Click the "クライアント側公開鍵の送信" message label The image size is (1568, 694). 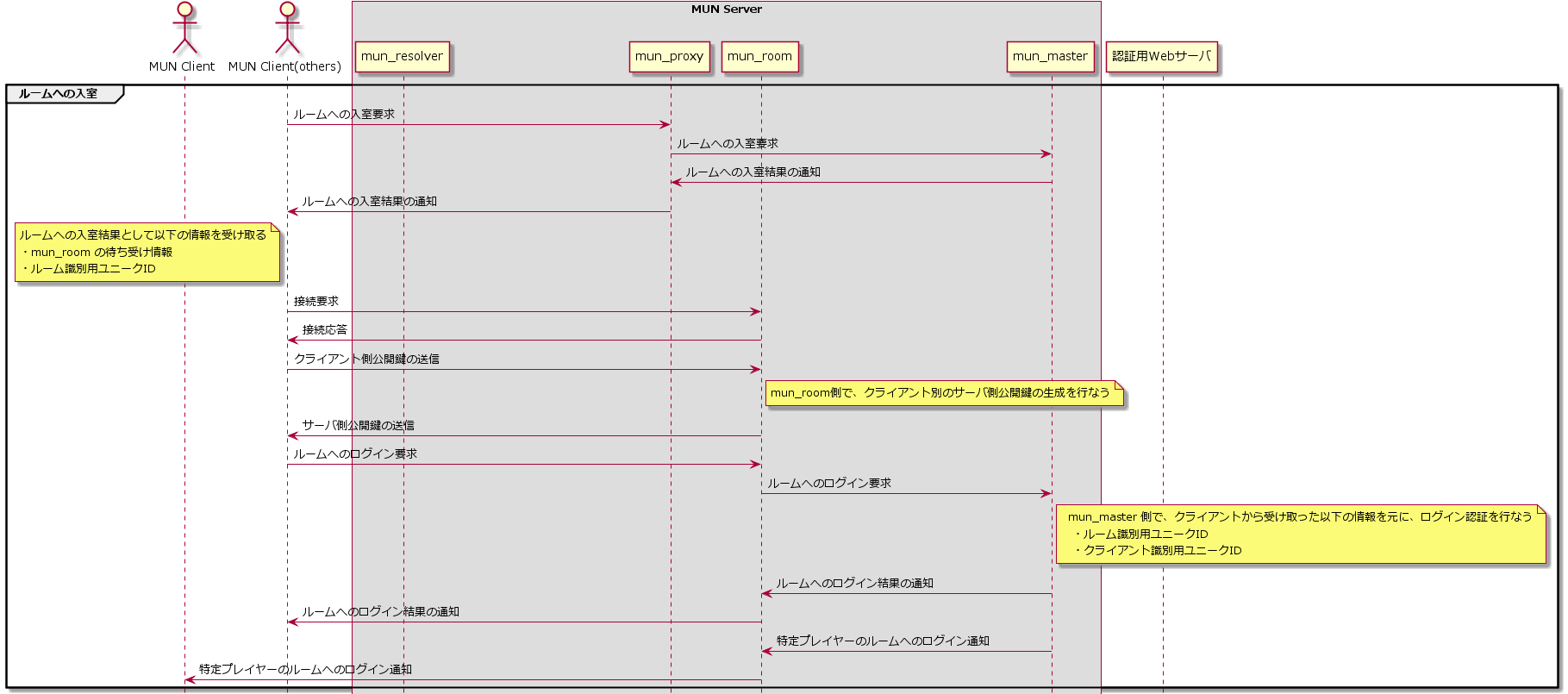tap(366, 360)
